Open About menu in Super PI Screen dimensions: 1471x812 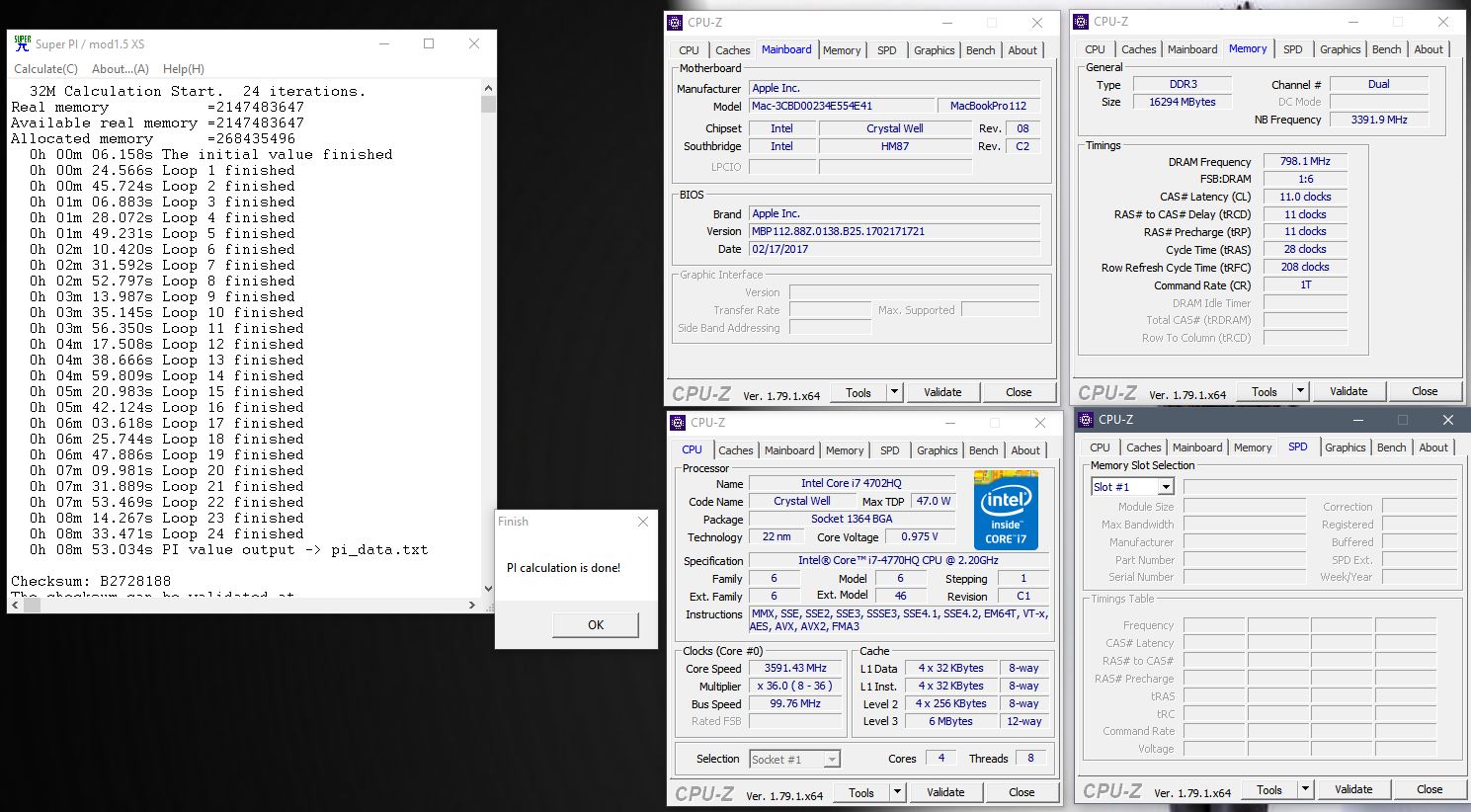[121, 69]
